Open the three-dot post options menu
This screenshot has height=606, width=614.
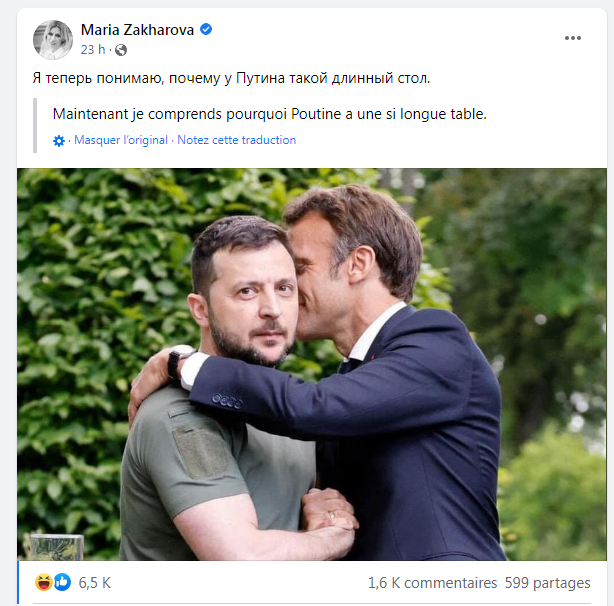(572, 38)
